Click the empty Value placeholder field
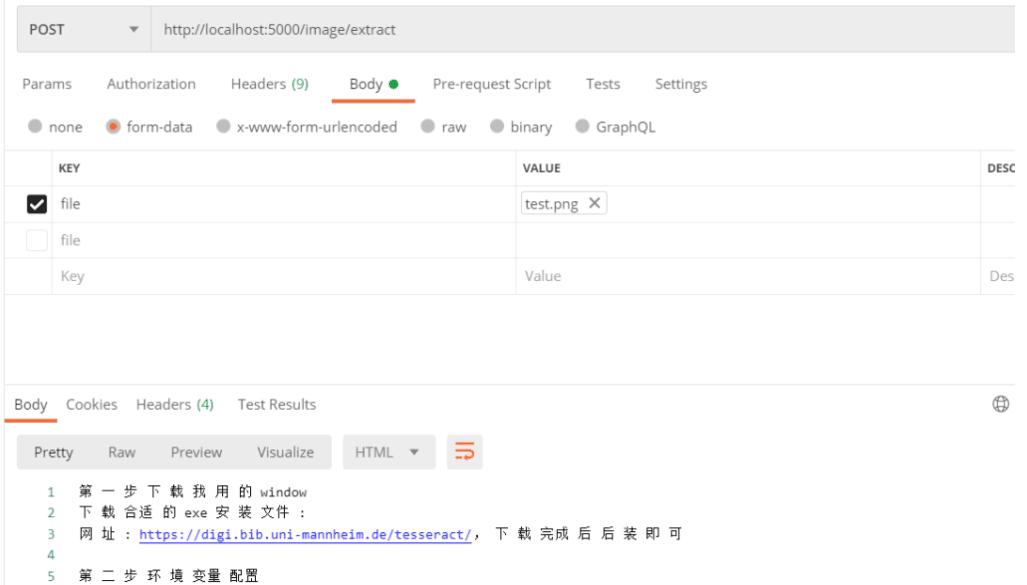Screen dimensions: 1027x585 [x=748, y=276]
